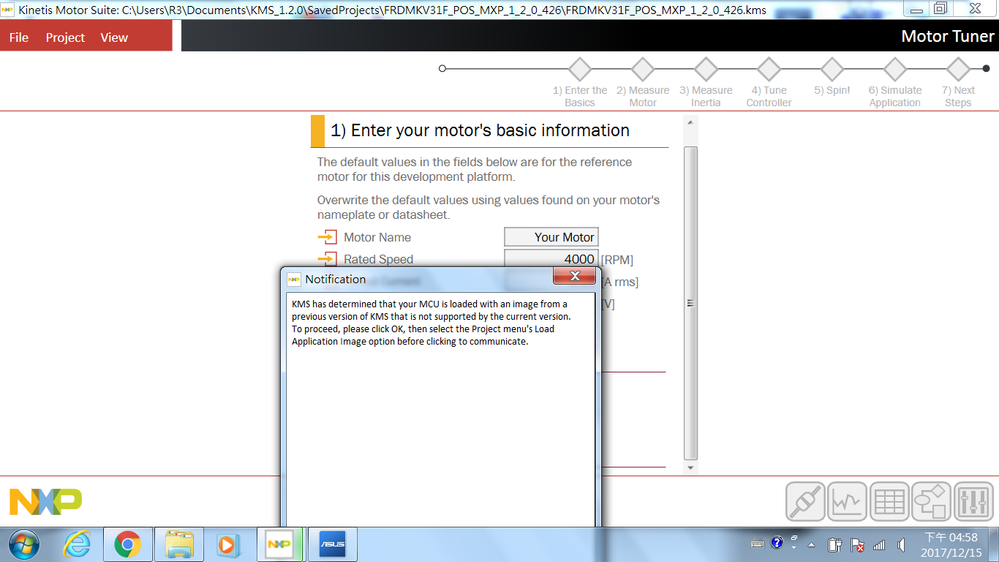Open the table grid view icon
This screenshot has width=999, height=562.
(x=889, y=501)
